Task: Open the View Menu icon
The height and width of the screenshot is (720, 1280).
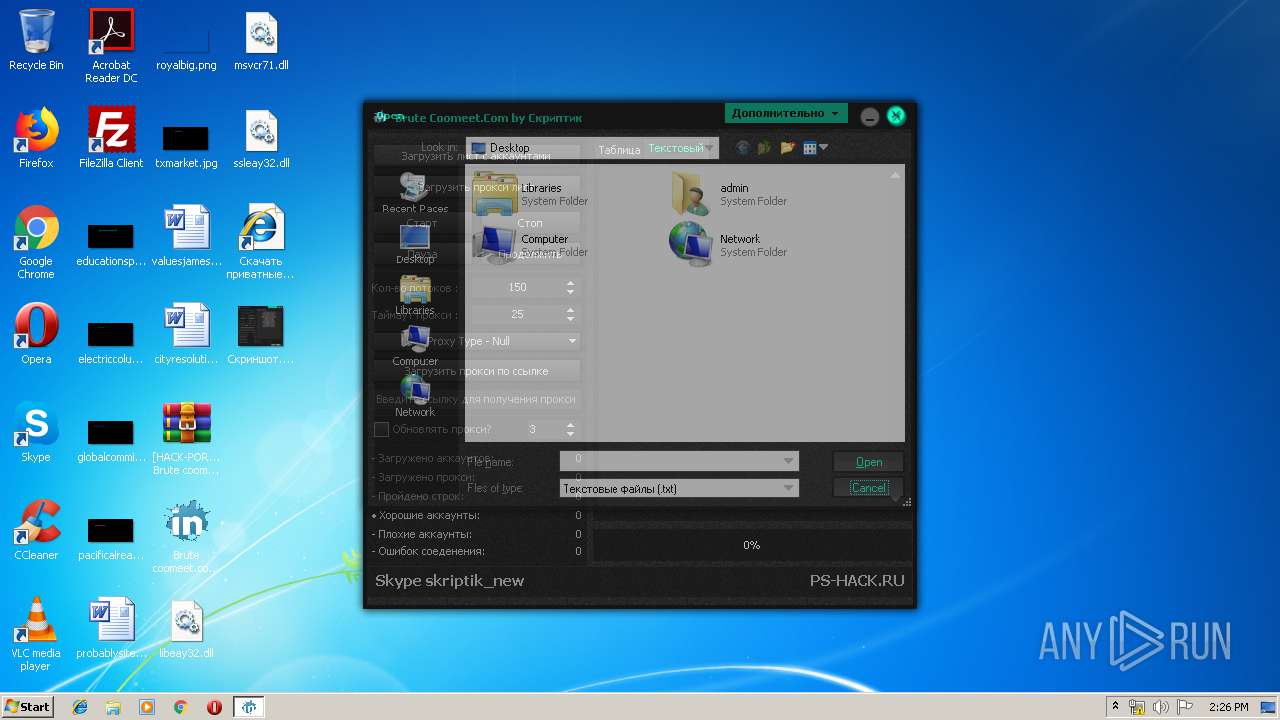Action: click(x=810, y=148)
